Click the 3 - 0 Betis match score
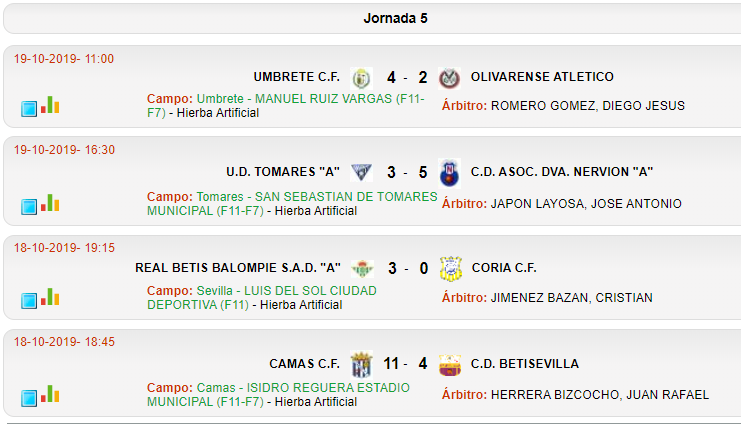 (408, 268)
